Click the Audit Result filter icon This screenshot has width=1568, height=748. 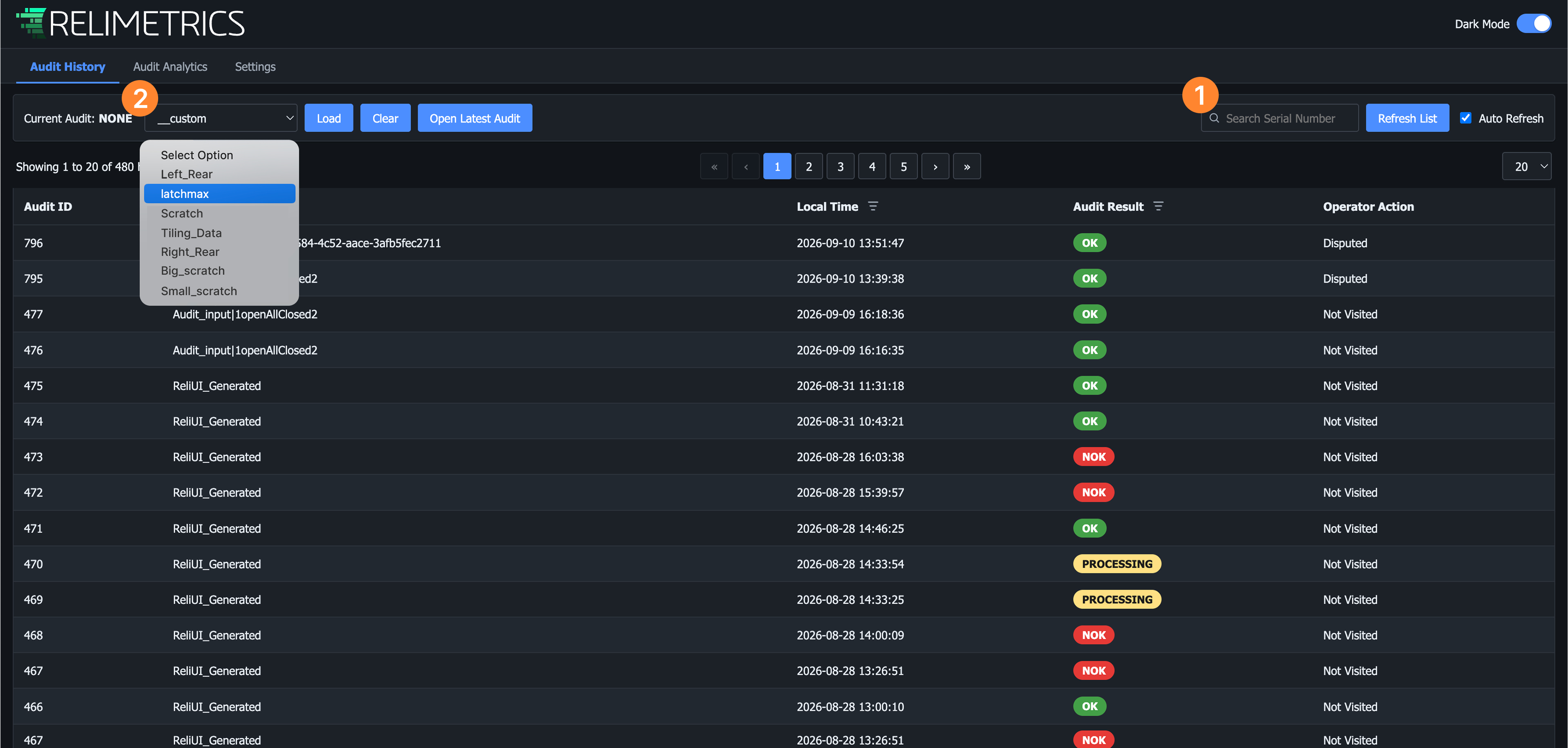(x=1158, y=206)
